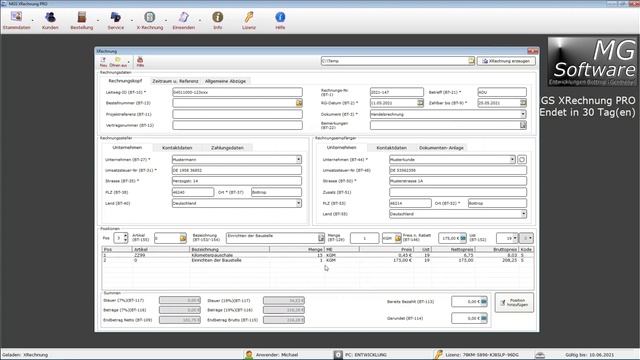Switch to Allgemeine Abzüge tab
Screen dimensions: 640x360
tap(225, 81)
